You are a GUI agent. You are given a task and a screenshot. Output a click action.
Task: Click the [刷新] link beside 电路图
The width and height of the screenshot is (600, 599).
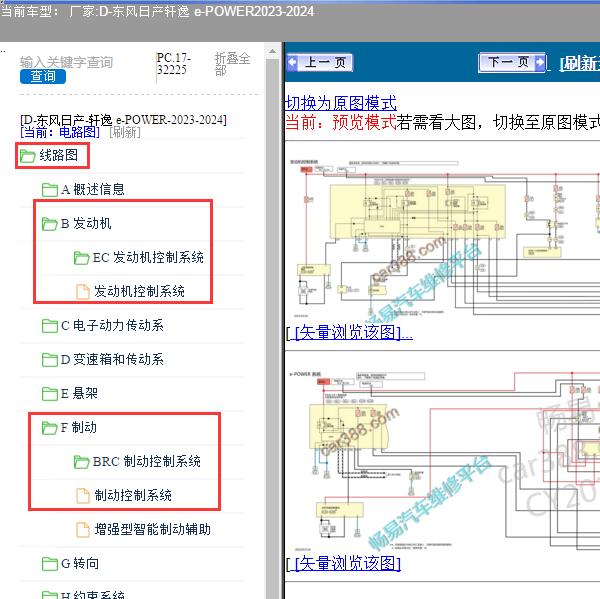[x=125, y=132]
